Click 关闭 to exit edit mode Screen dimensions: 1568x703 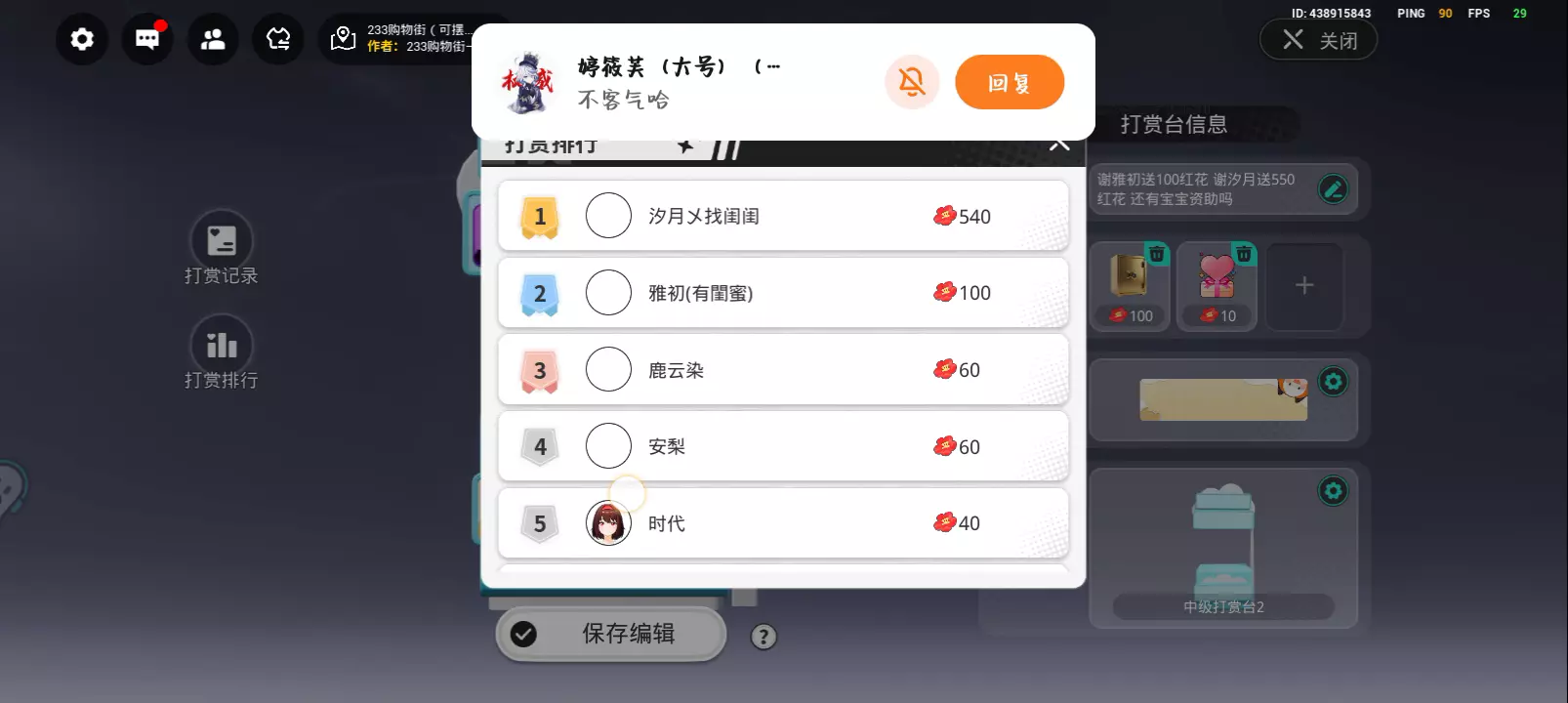(x=1319, y=40)
